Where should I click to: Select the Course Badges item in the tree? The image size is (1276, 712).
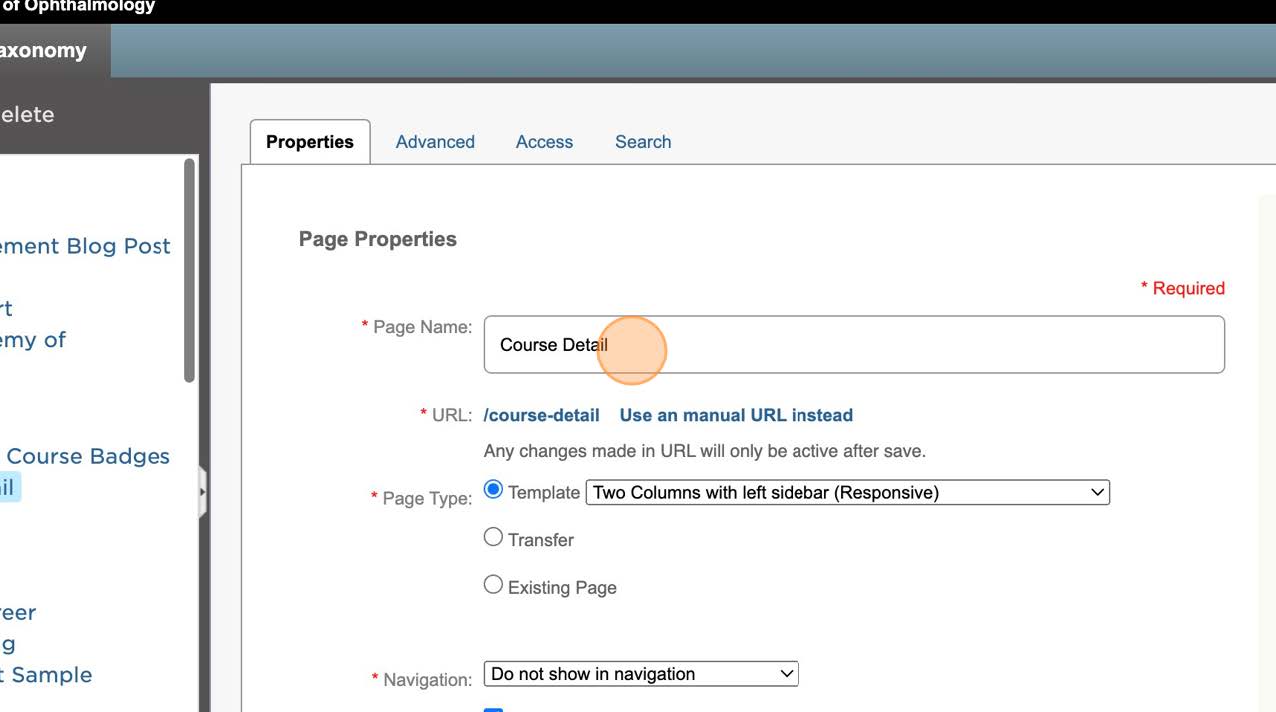(88, 456)
